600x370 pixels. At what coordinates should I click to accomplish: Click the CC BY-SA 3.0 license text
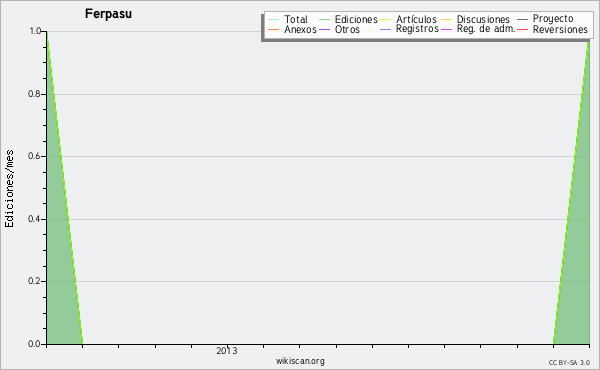coord(569,362)
